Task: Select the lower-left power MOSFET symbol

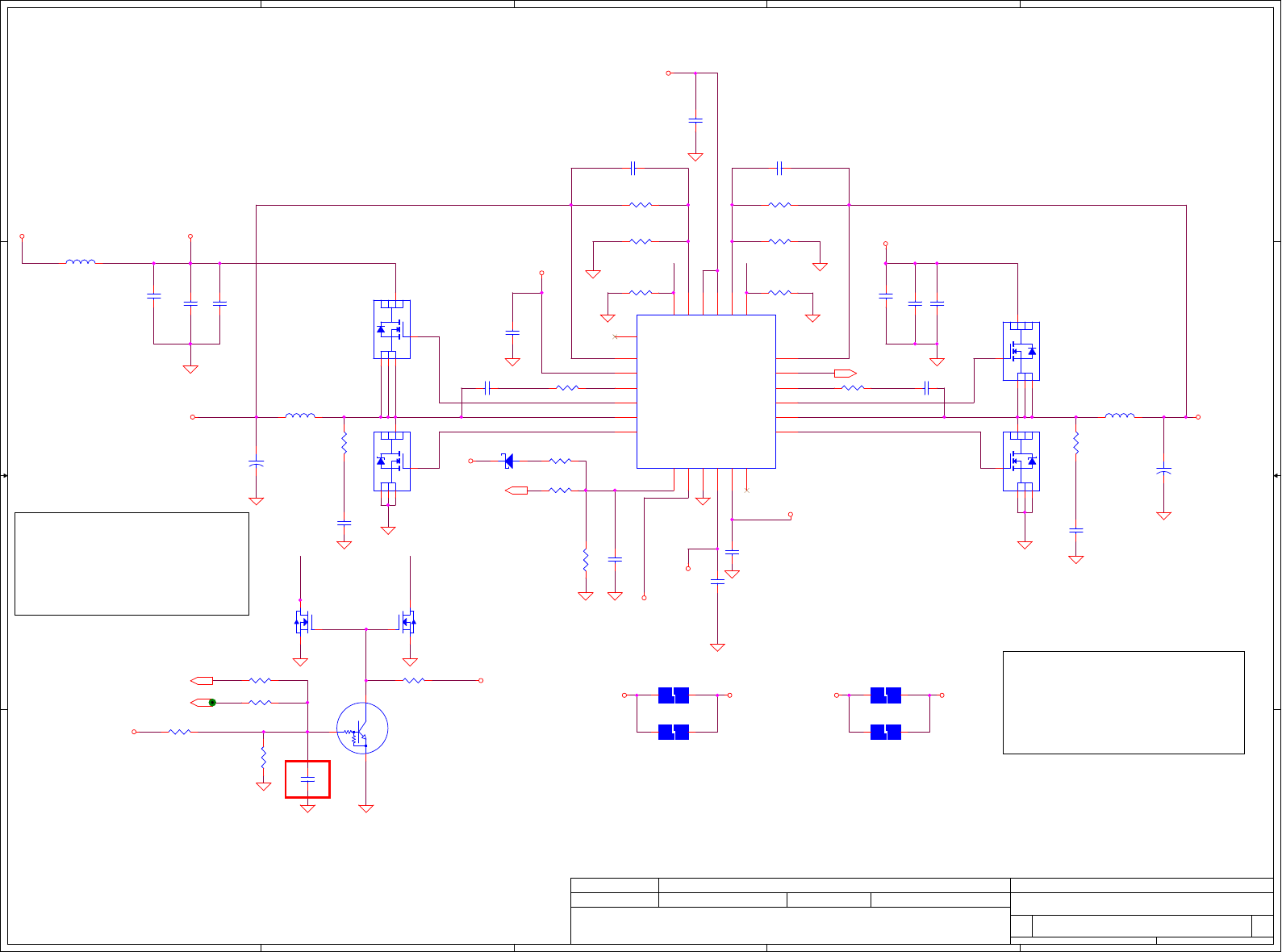Action: click(392, 461)
